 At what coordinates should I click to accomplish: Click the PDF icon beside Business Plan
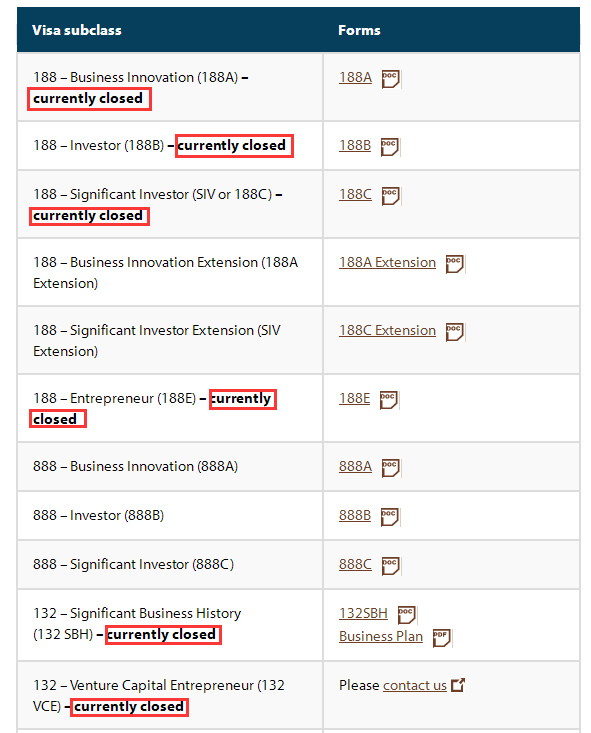tap(441, 638)
